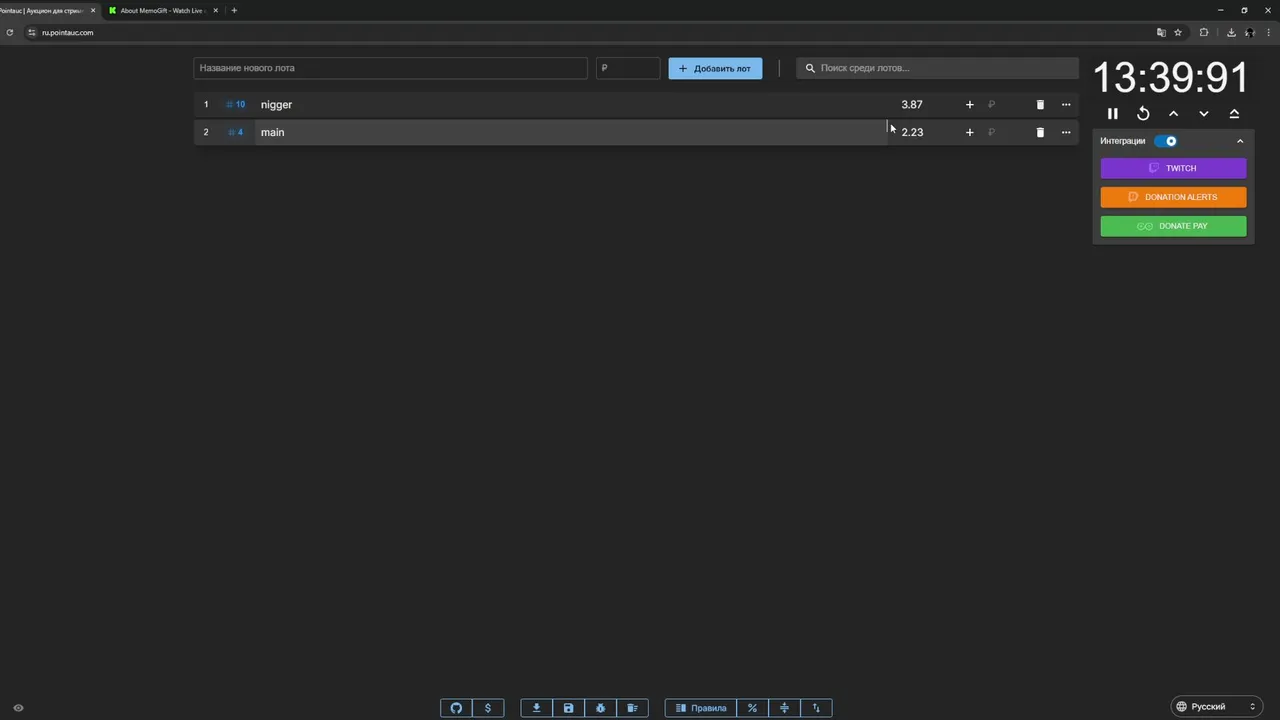Toggle the Интеграции switch

point(1166,141)
